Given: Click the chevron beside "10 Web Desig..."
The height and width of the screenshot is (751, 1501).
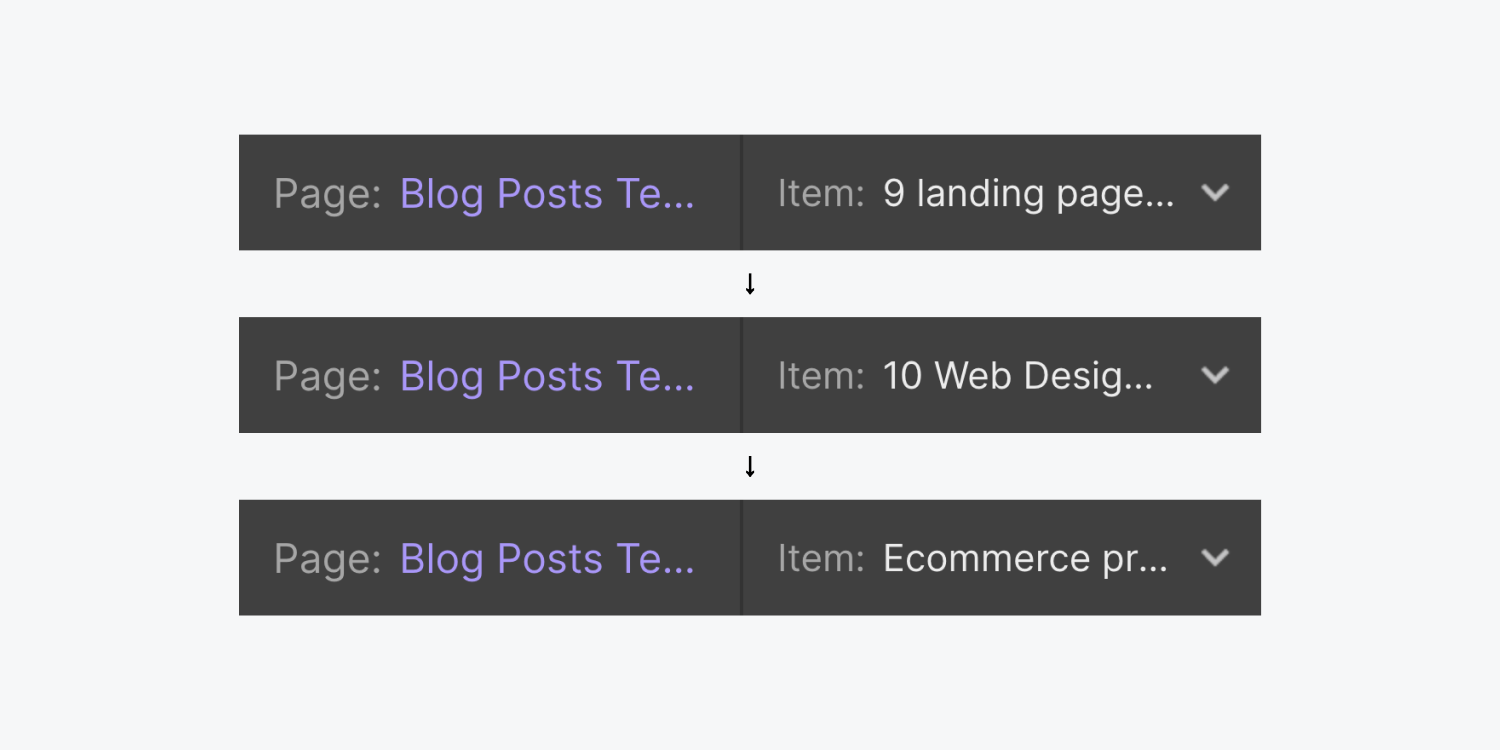Looking at the screenshot, I should [1215, 375].
